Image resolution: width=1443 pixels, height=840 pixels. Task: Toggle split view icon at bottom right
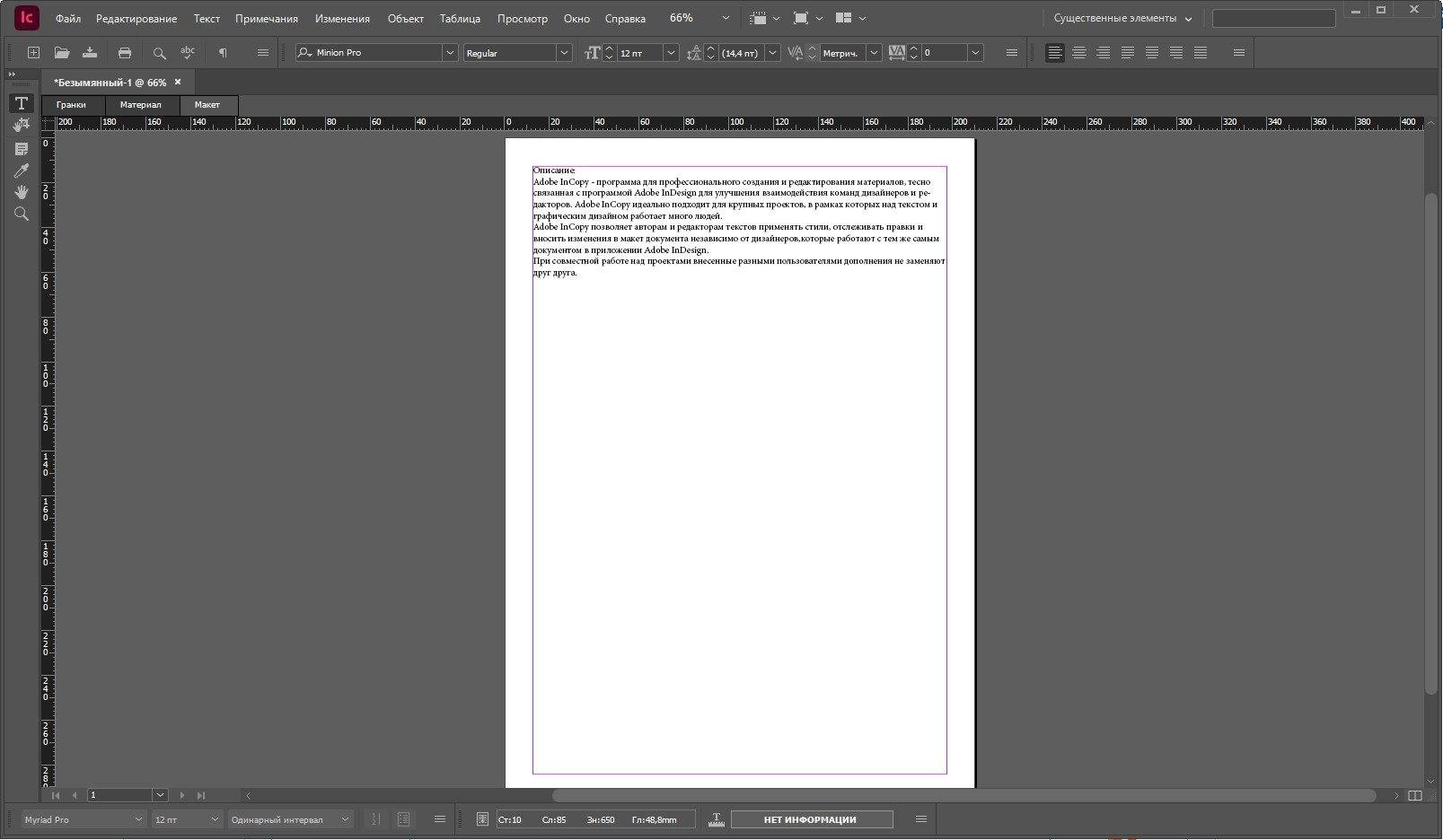pos(1415,795)
